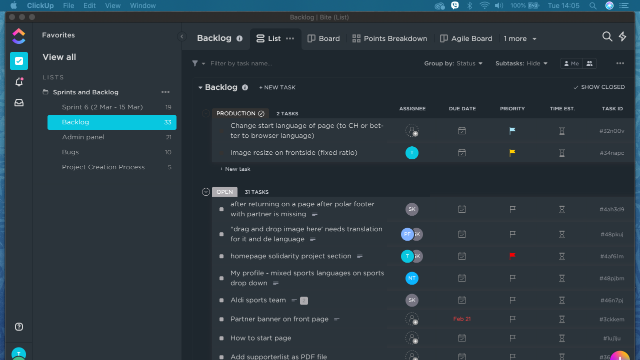Open the automation lightning bolt icon
This screenshot has width=640, height=360.
click(622, 37)
